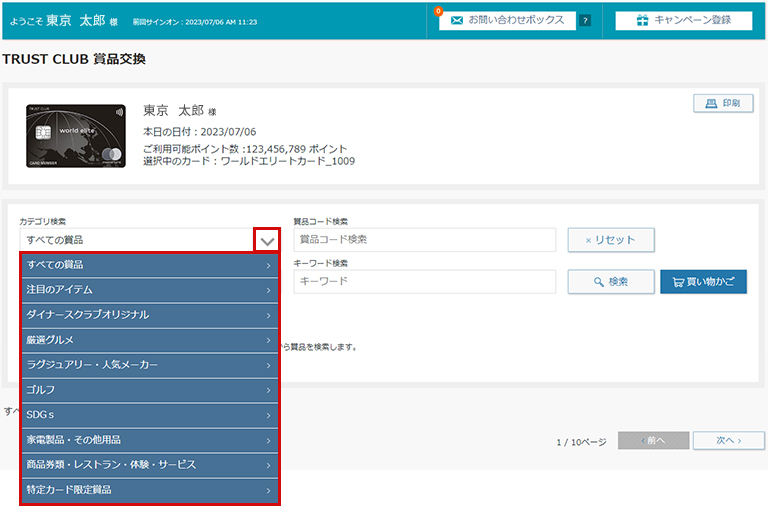The height and width of the screenshot is (521, 768).
Task: Click the 検索 search button
Action: coord(611,282)
